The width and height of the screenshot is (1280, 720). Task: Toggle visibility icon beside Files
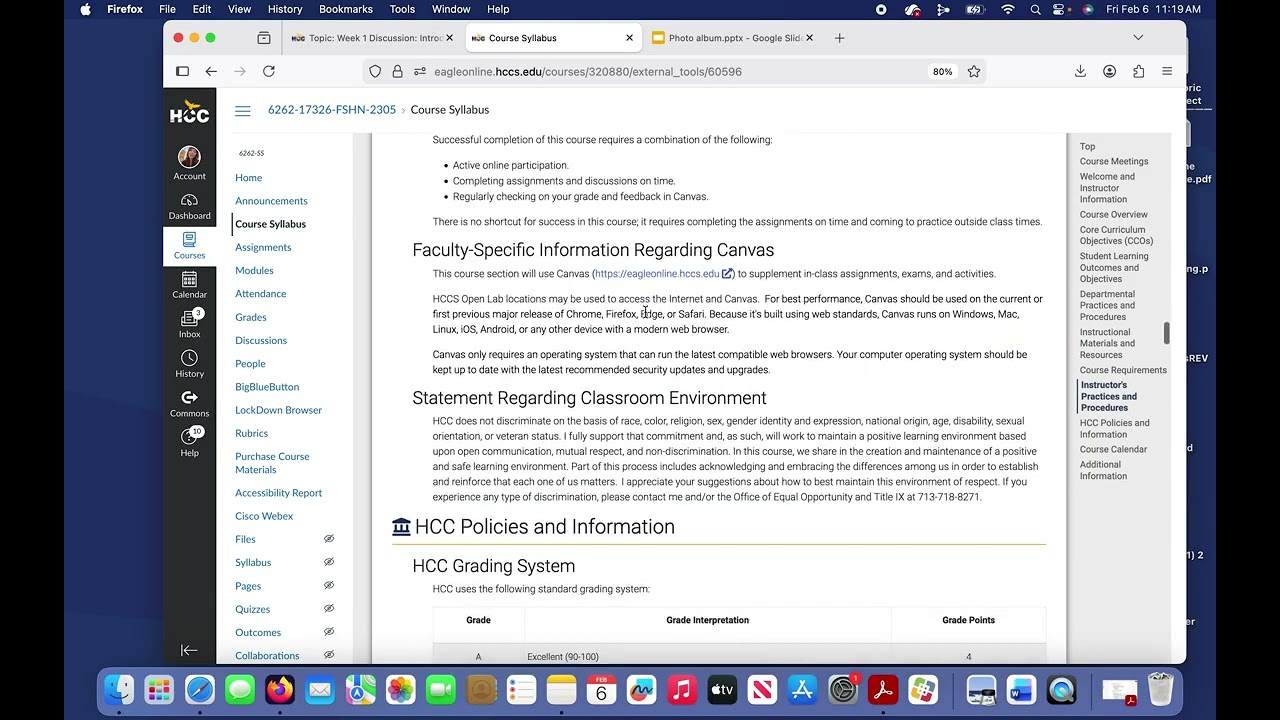click(329, 539)
